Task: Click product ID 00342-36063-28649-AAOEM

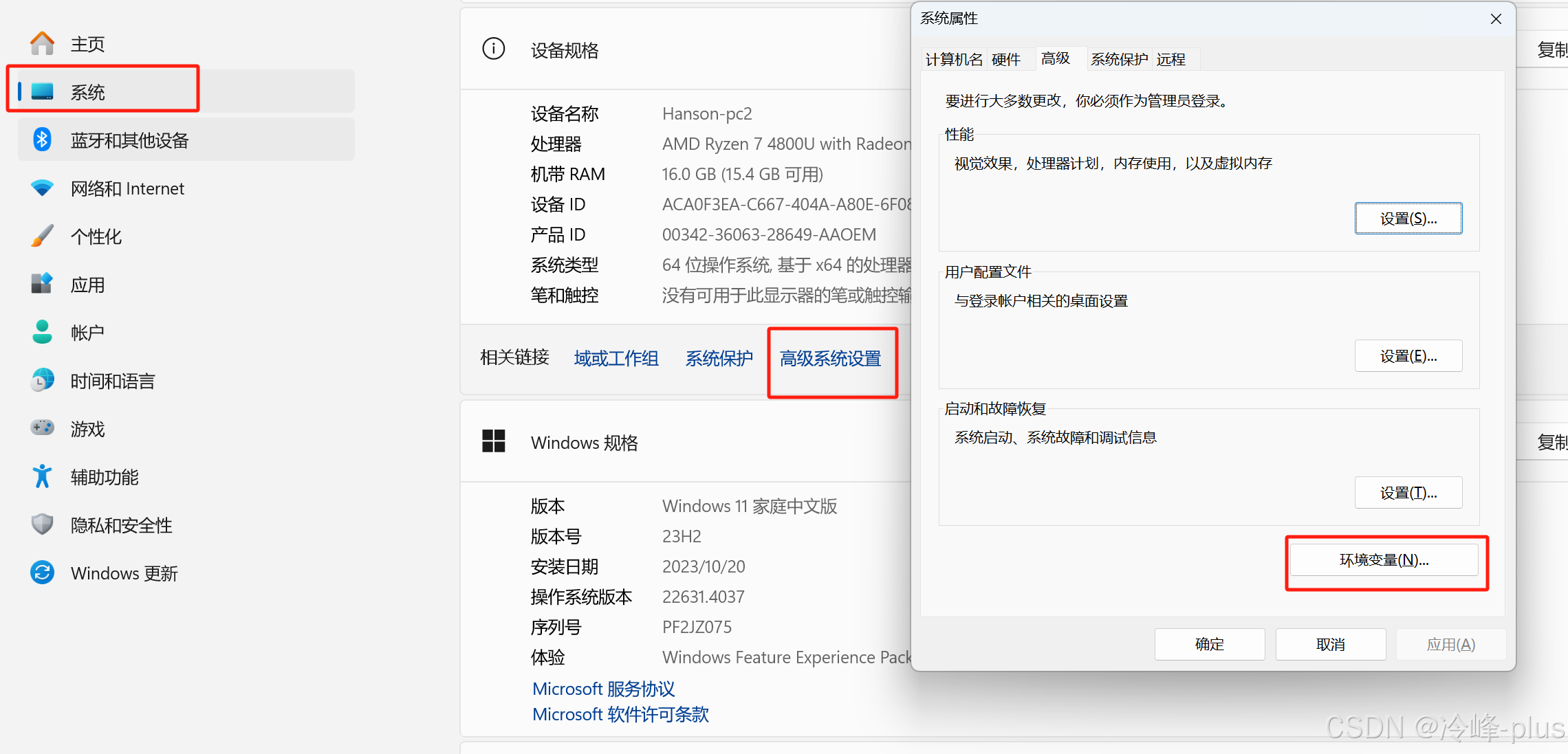Action: (769, 234)
